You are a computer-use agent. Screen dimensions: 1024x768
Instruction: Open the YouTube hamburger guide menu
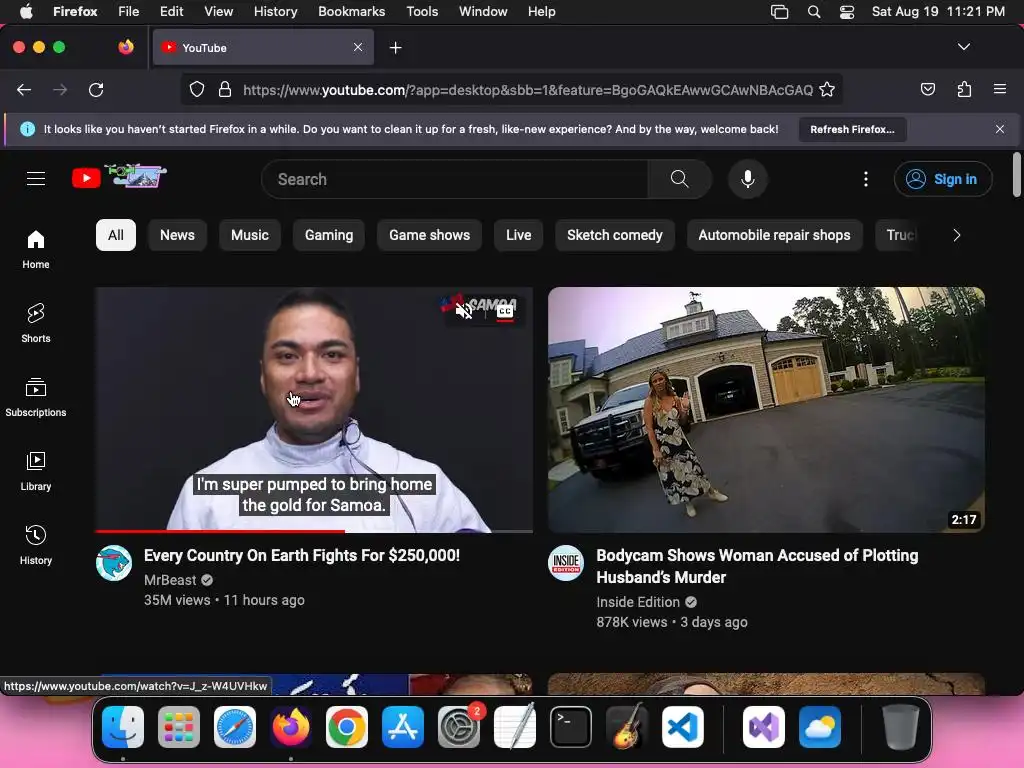(x=36, y=178)
